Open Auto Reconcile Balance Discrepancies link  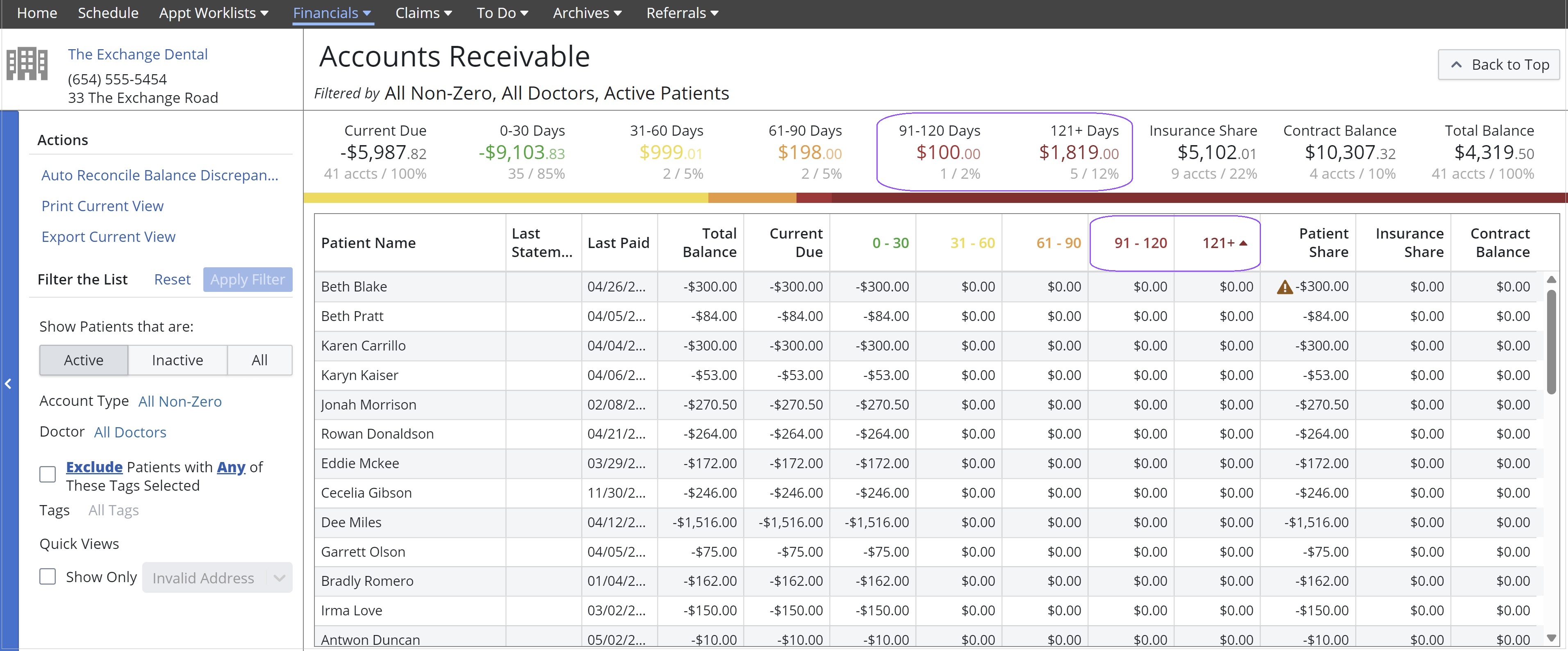(160, 175)
